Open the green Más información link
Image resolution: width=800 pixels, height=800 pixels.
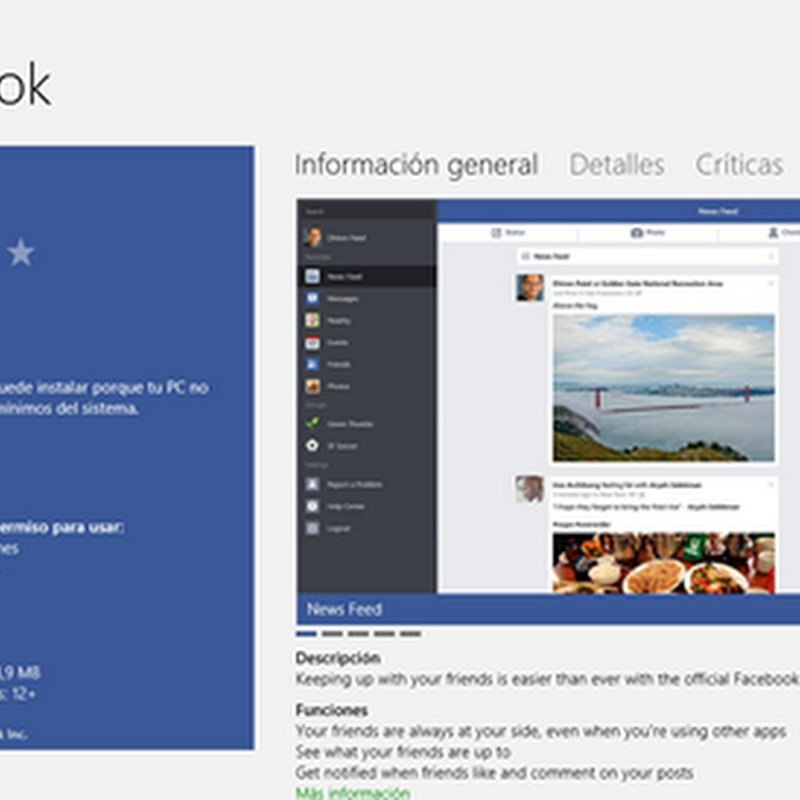353,793
